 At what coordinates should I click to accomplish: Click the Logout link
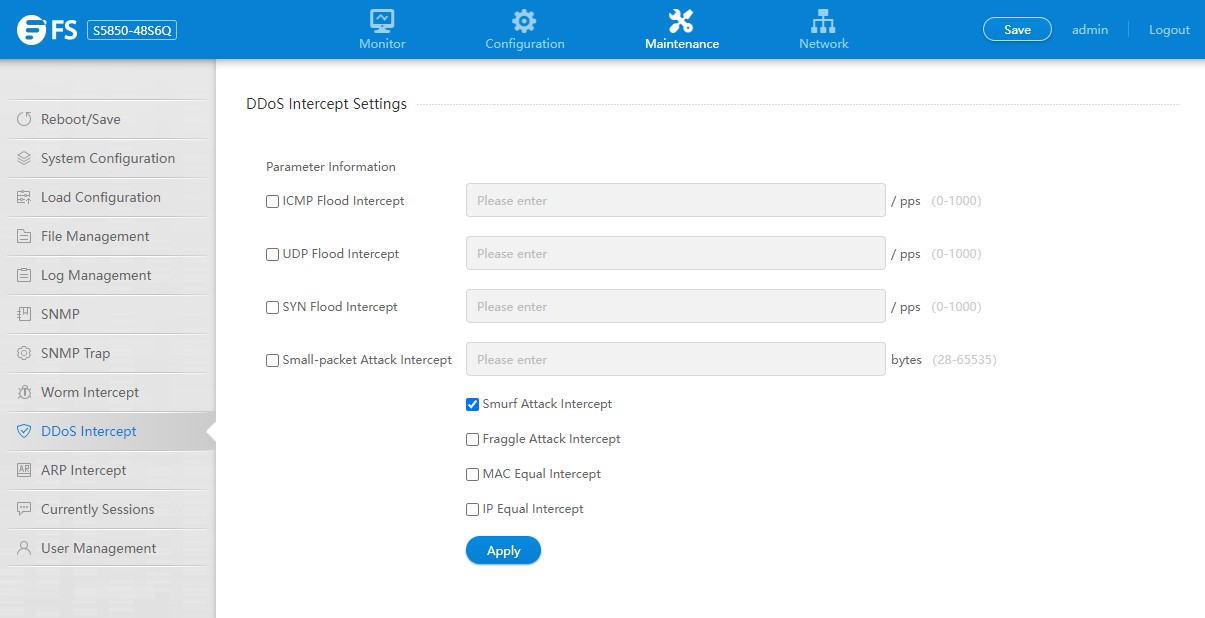click(x=1169, y=30)
